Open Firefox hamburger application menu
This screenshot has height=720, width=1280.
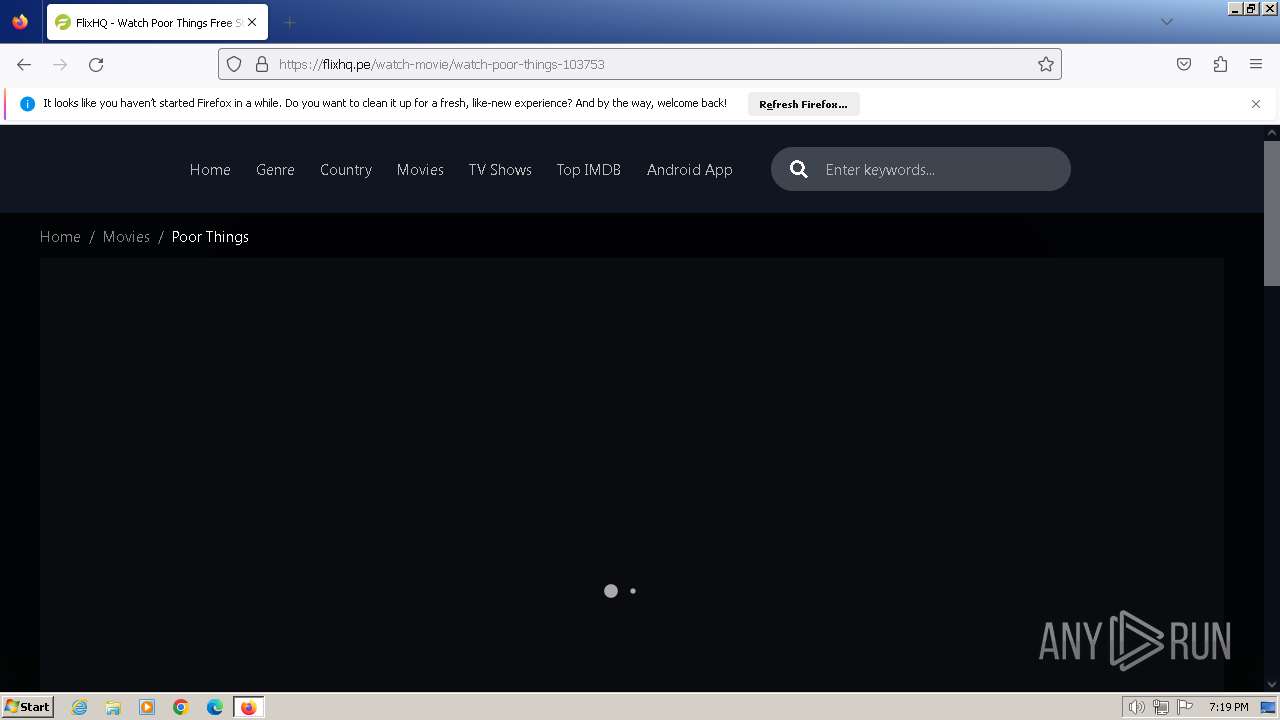(1256, 64)
